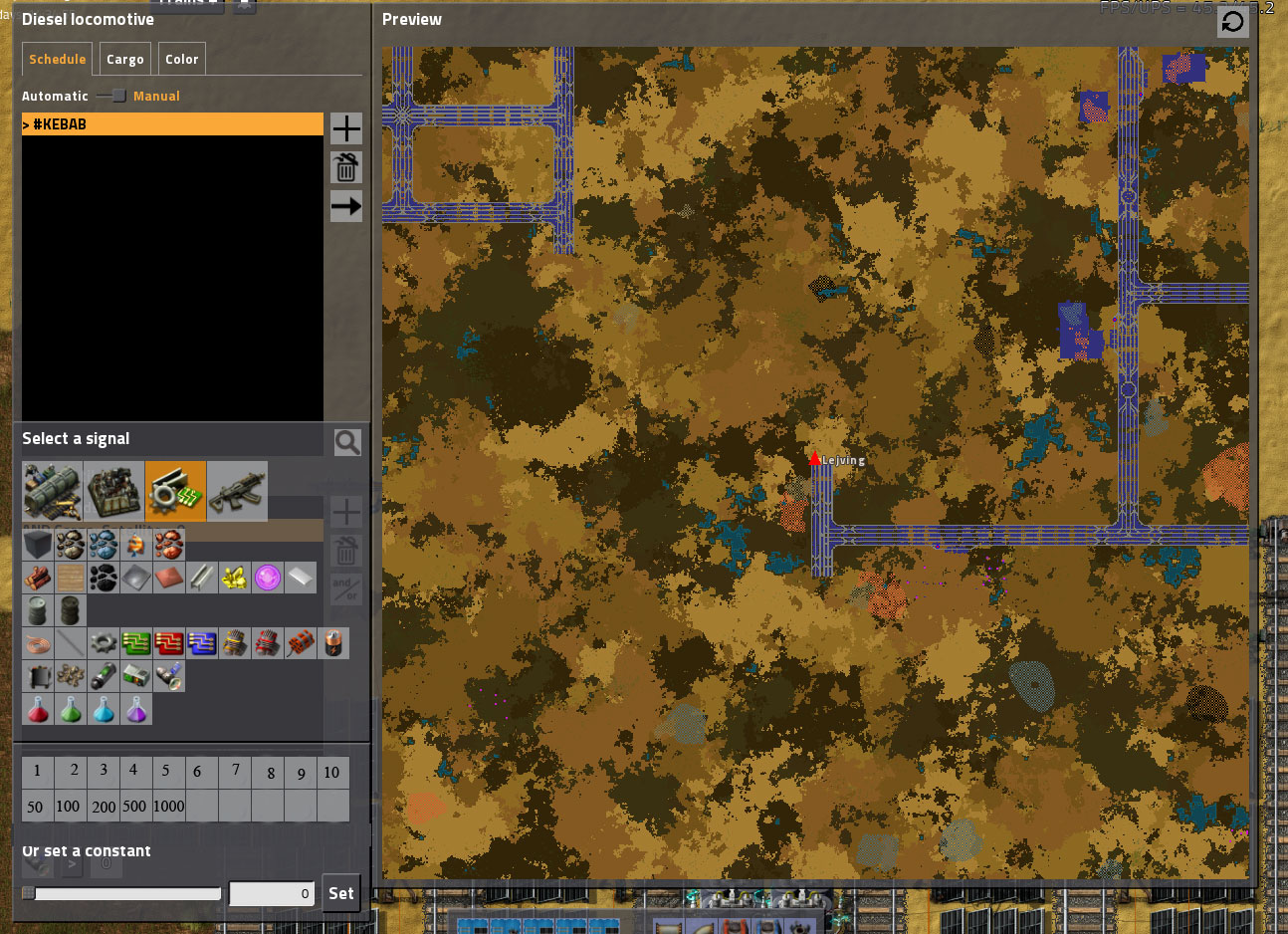Pick the constant value 5
Screen dimensions: 1288x934
tap(169, 772)
